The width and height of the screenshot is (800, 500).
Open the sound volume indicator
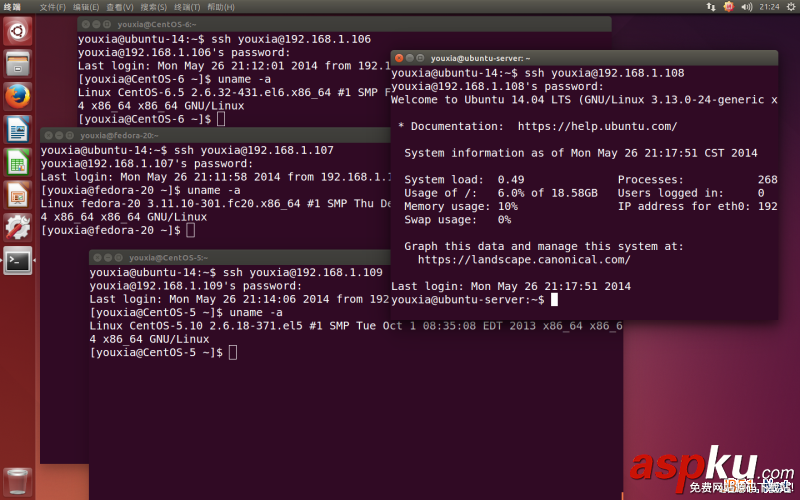click(746, 7)
